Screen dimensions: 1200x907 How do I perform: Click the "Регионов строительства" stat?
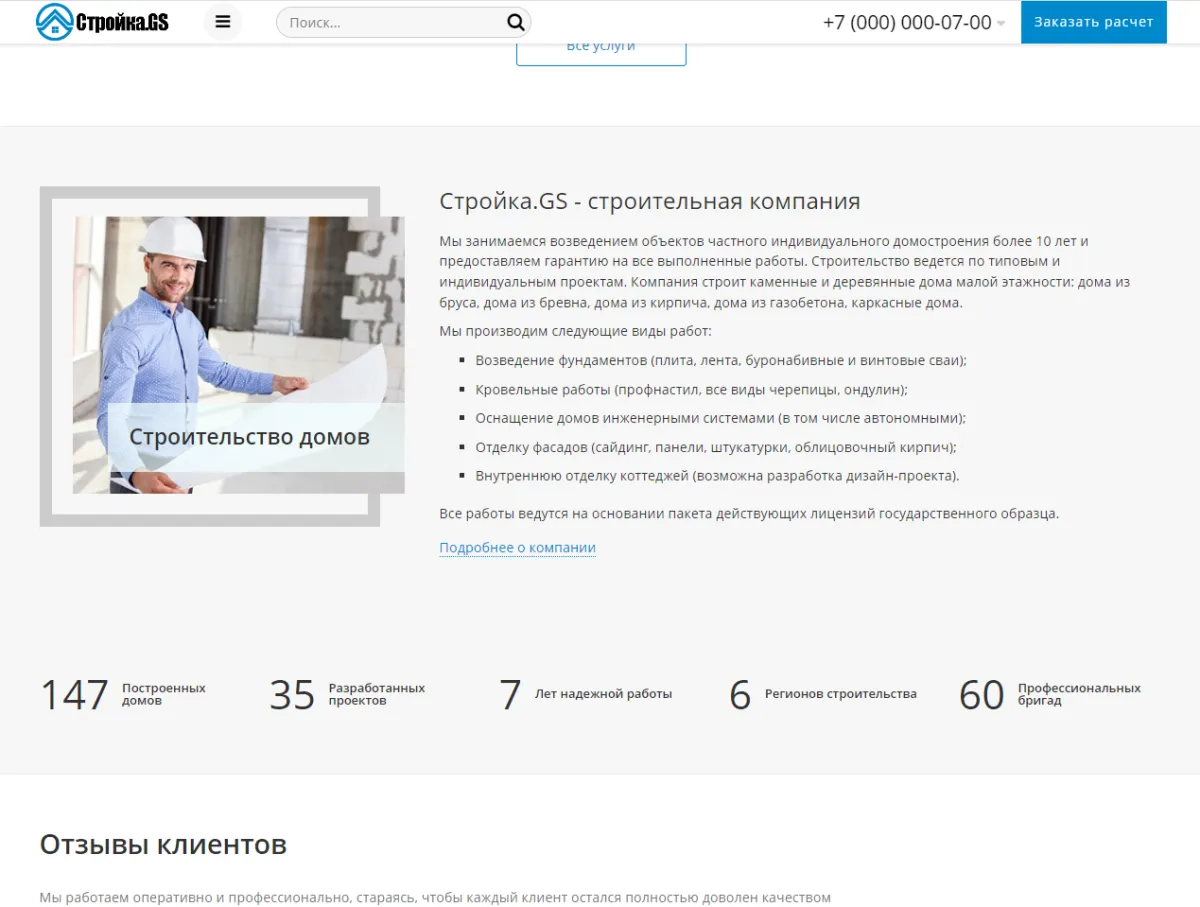(825, 693)
